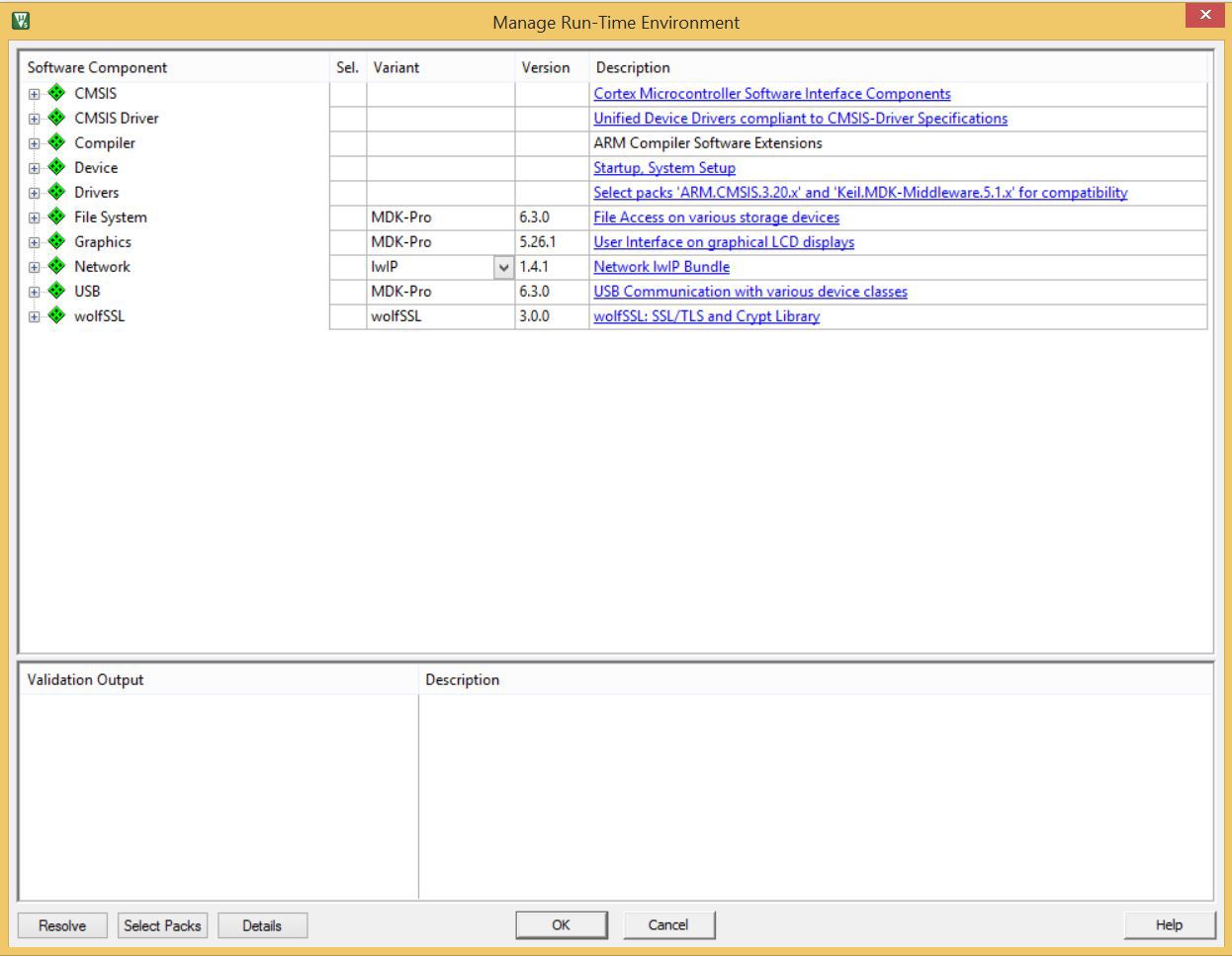Screen dimensions: 1232x956
Task: Click the Description column header in component table
Action: [x=899, y=67]
